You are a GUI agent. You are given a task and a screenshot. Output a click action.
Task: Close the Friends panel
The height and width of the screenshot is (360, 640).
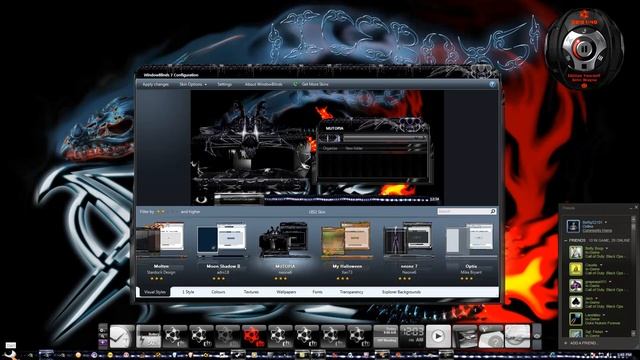(x=636, y=208)
